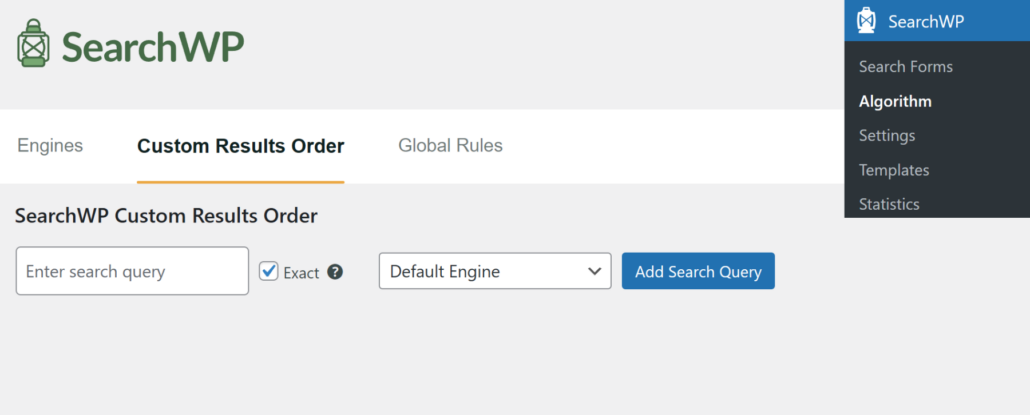Go to Statistics in the sidebar menu
The height and width of the screenshot is (415, 1030).
pos(889,204)
